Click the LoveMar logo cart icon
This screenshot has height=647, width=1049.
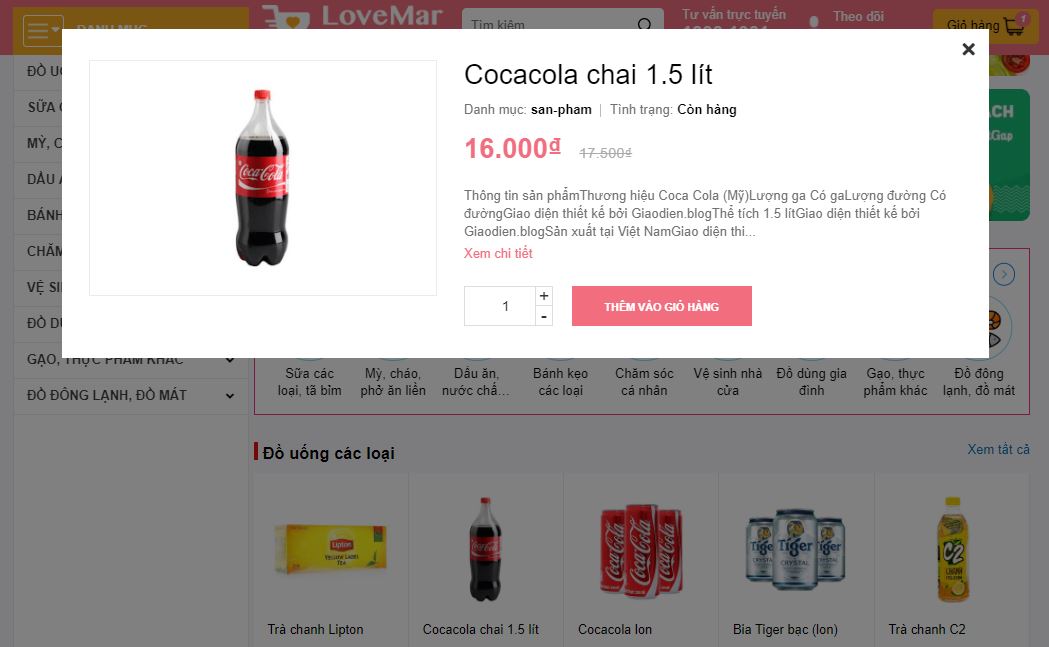pos(284,17)
